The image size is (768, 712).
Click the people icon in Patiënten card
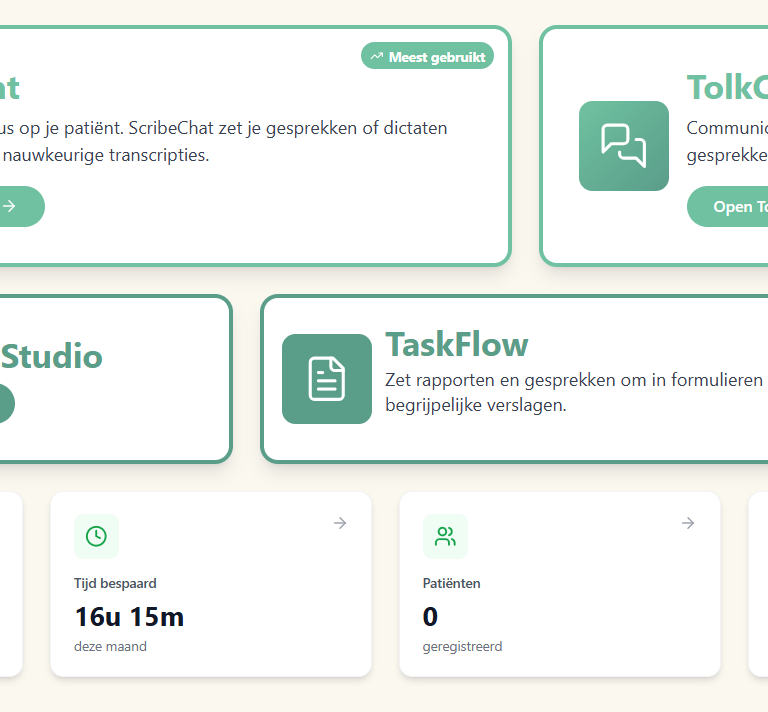point(445,536)
